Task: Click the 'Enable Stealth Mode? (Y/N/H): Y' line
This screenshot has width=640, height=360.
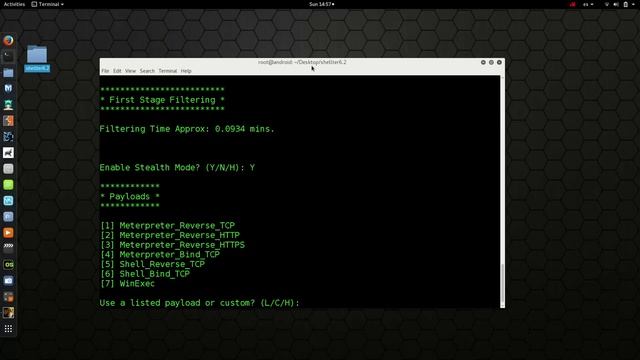Action: (x=177, y=167)
